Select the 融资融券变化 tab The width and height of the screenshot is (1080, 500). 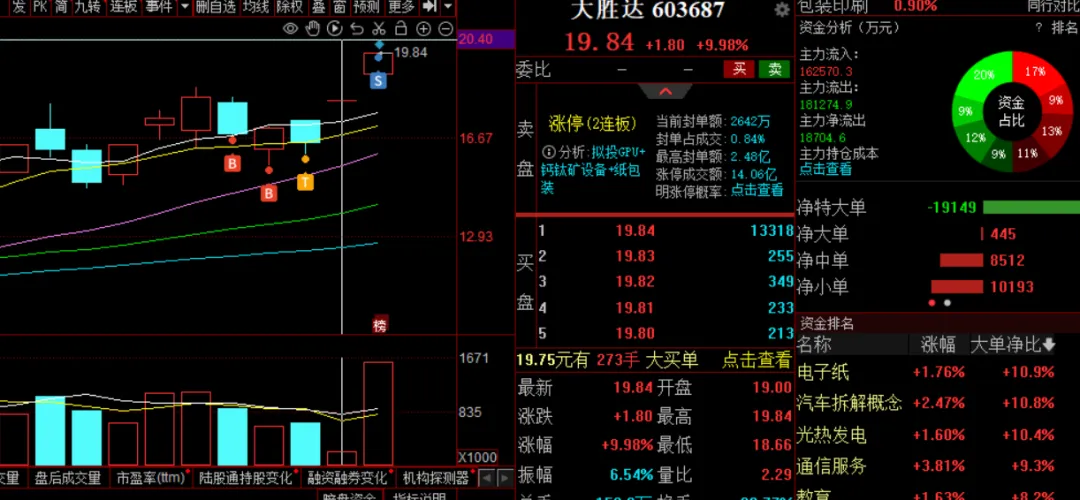click(348, 477)
